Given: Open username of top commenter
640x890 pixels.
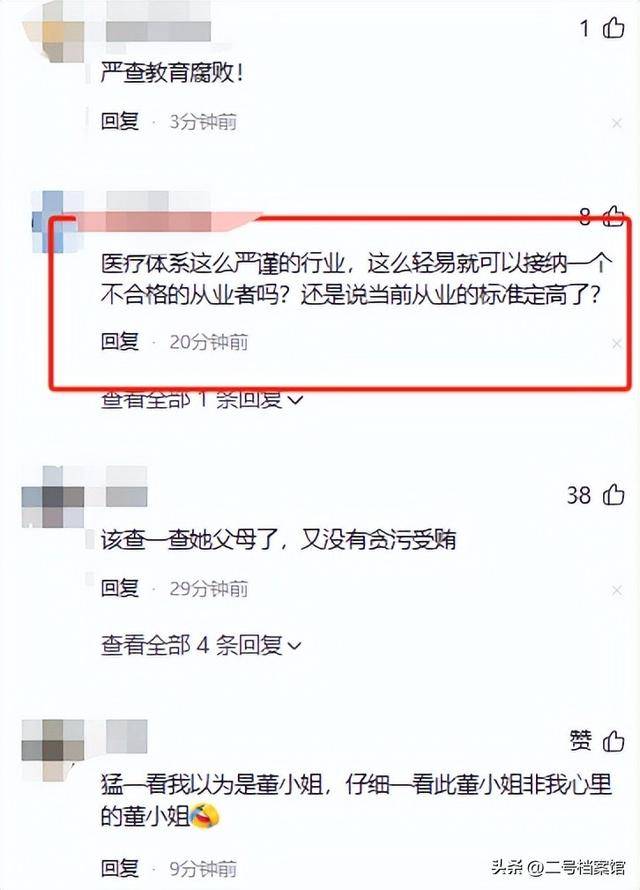Looking at the screenshot, I should [x=158, y=22].
